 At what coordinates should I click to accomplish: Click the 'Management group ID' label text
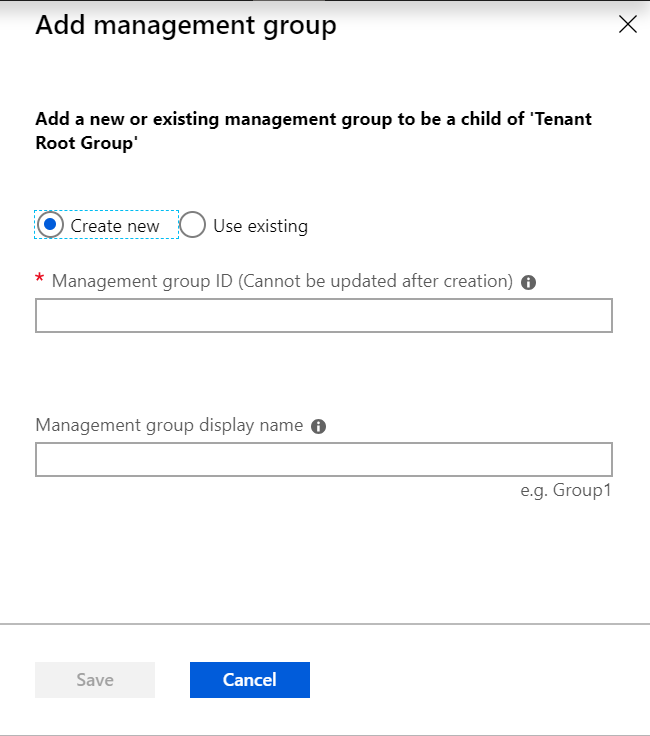click(142, 282)
